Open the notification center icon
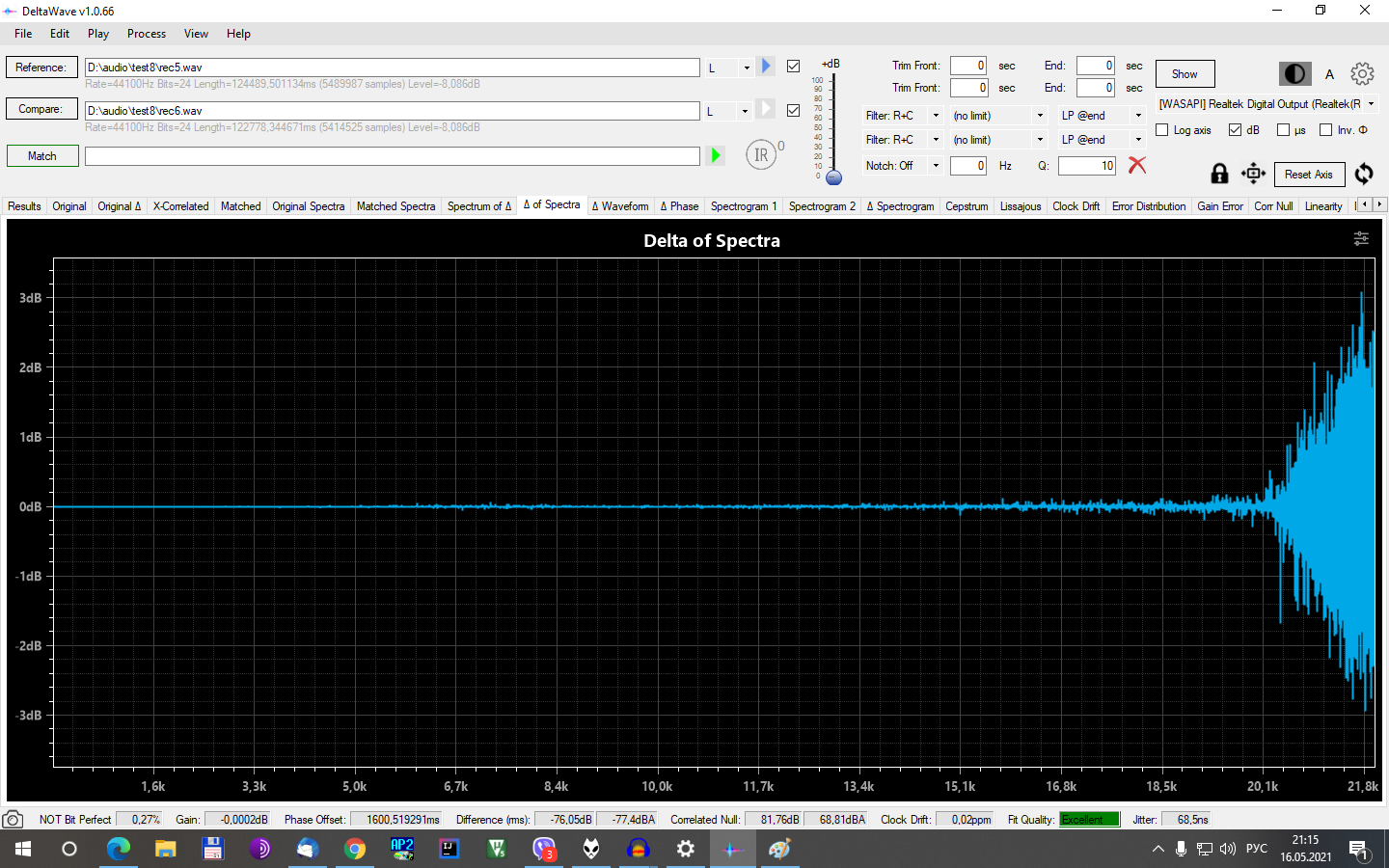The width and height of the screenshot is (1389, 868). tap(1359, 850)
